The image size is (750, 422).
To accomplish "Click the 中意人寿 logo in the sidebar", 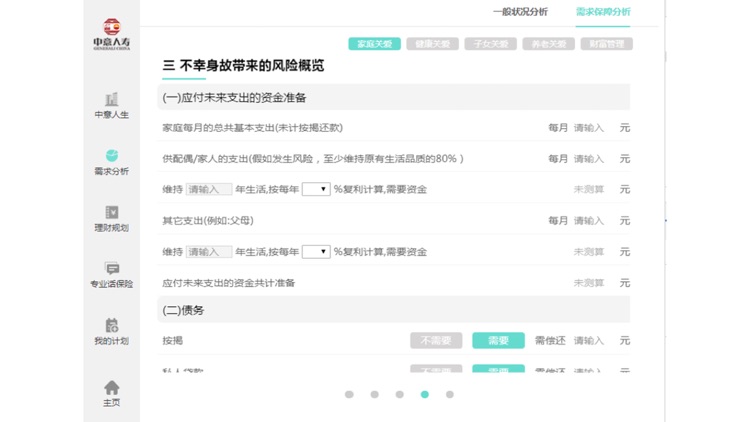I will point(111,34).
